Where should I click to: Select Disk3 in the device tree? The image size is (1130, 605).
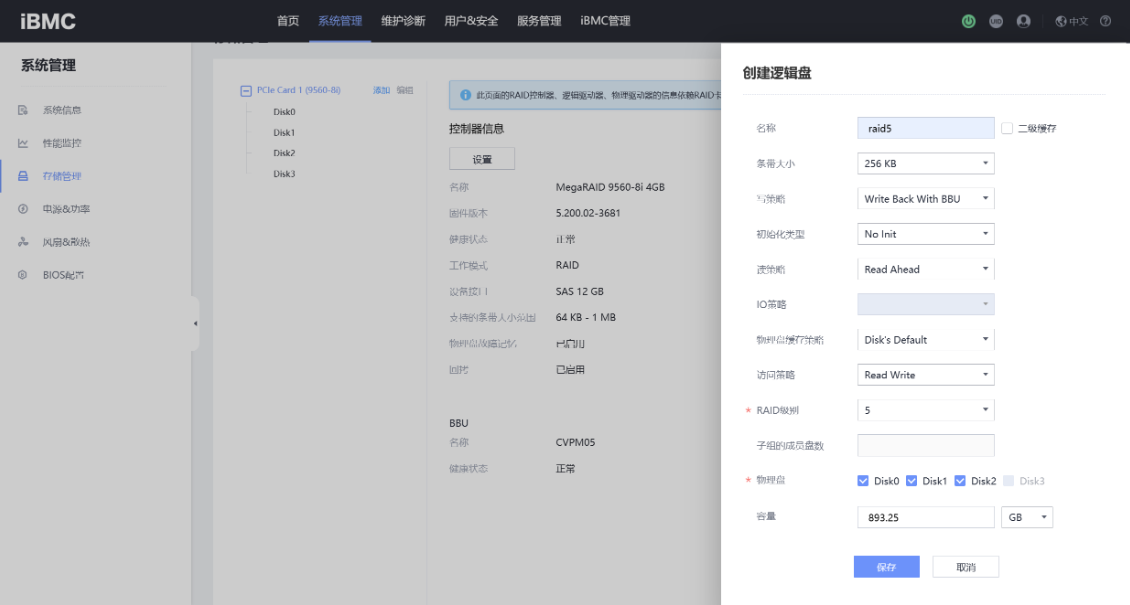(284, 174)
